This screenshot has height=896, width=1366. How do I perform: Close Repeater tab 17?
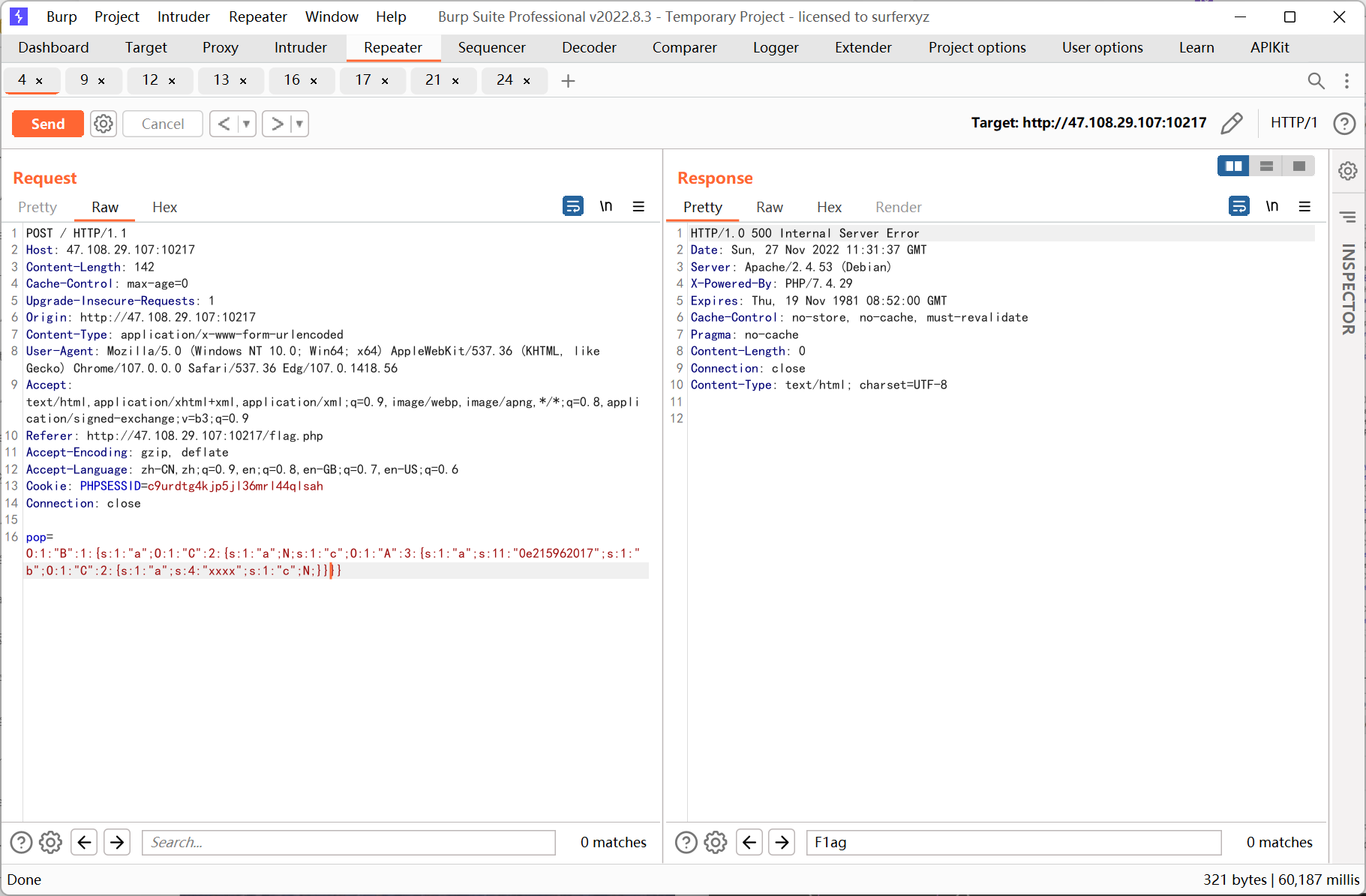click(385, 80)
